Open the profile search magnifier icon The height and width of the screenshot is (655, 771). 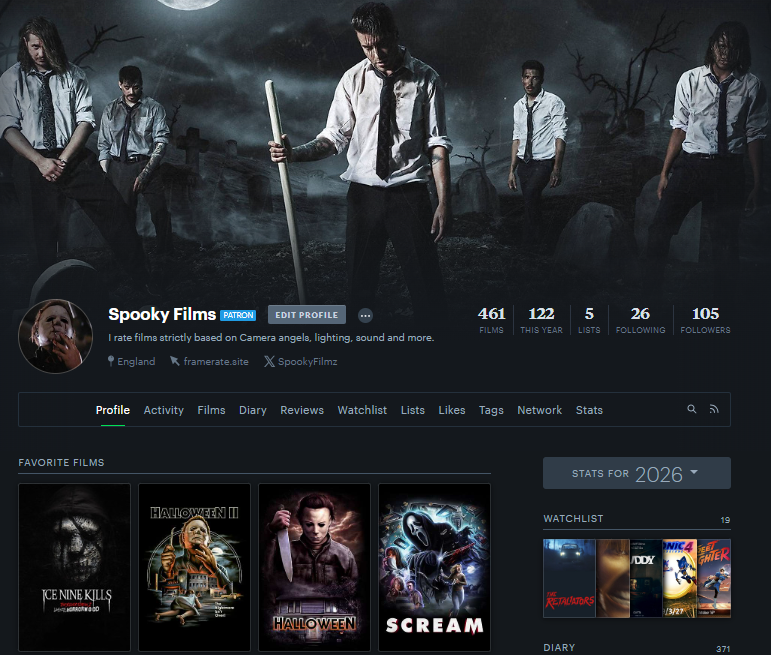click(691, 409)
